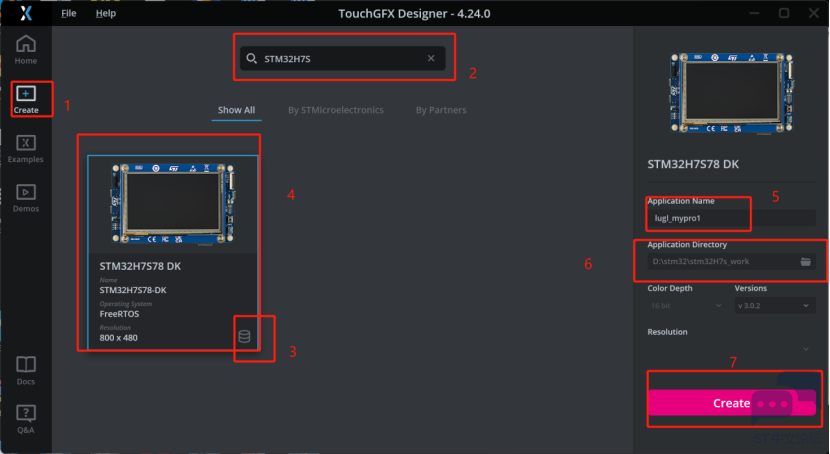The image size is (830, 454).
Task: Maximize the TouchGFX Designer window
Action: pyautogui.click(x=784, y=13)
